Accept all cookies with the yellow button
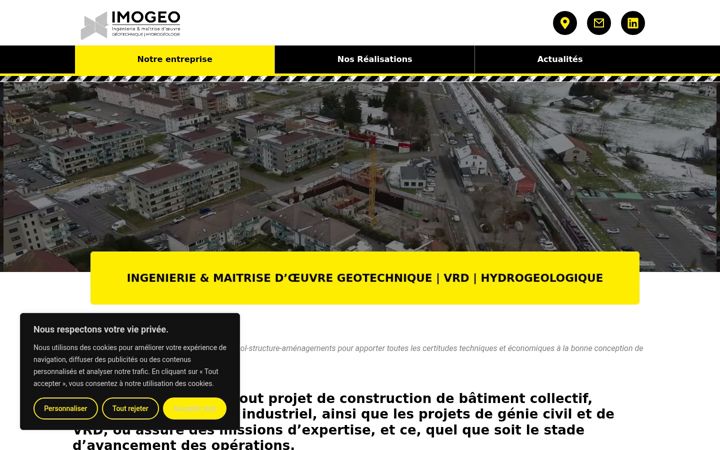The width and height of the screenshot is (720, 450). [x=195, y=408]
